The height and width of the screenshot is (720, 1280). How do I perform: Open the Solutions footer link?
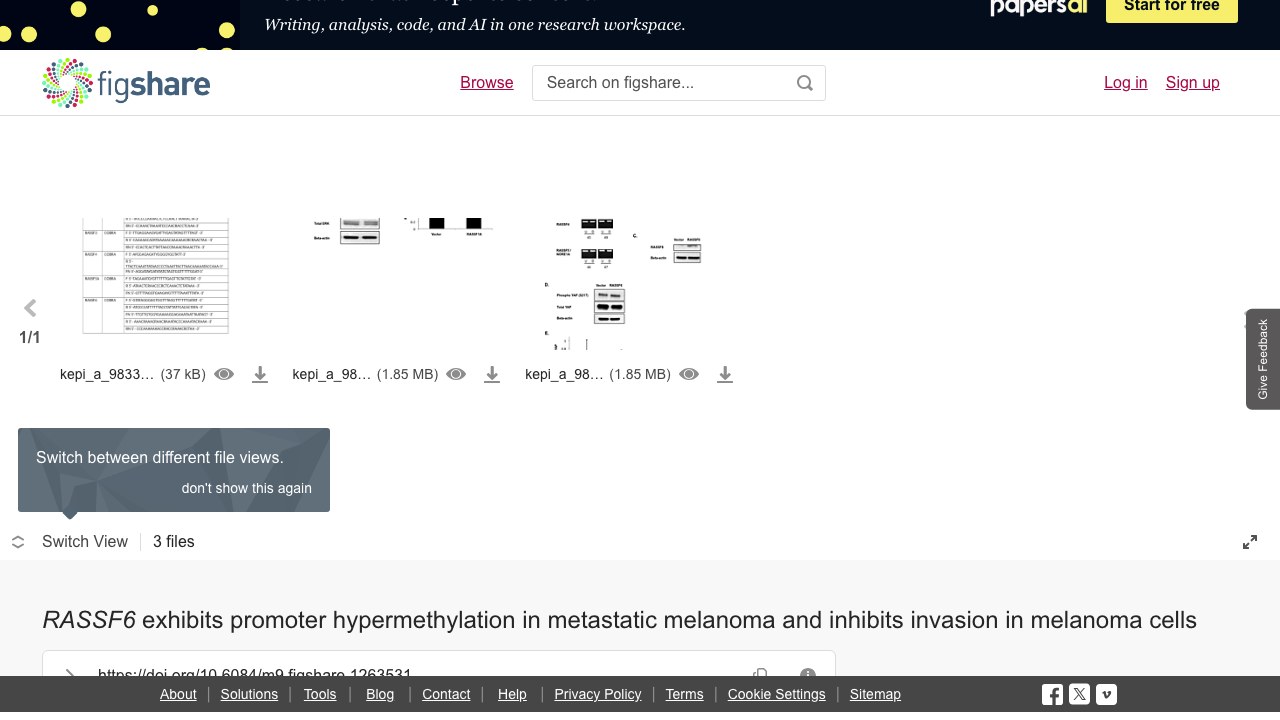coord(249,694)
